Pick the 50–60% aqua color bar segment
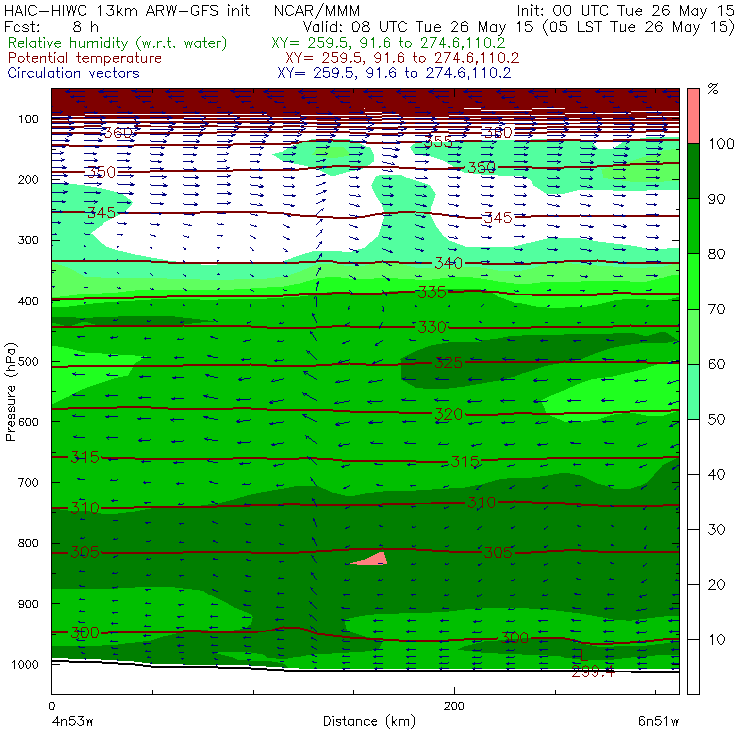This screenshot has width=740, height=740. 693,392
